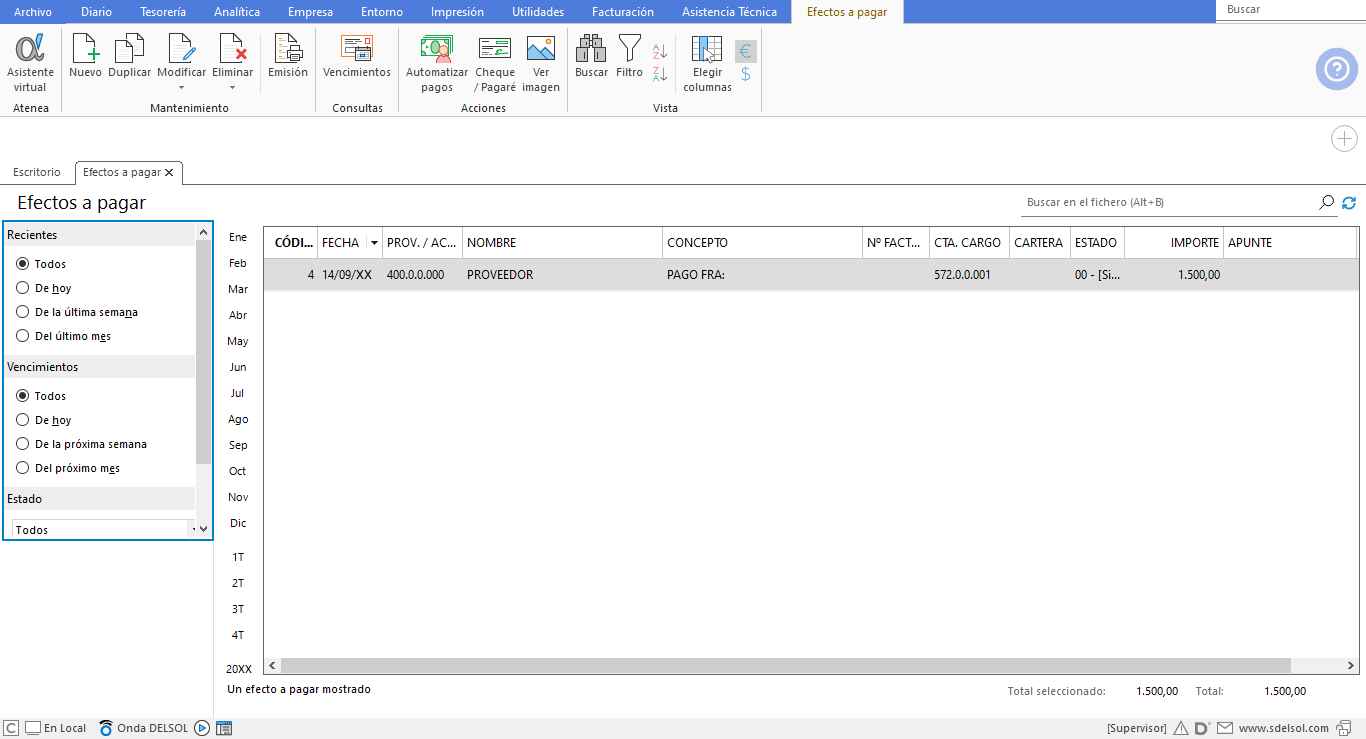Expand the Eliminar dropdown arrow
Viewport: 1366px width, 739px height.
[x=232, y=87]
